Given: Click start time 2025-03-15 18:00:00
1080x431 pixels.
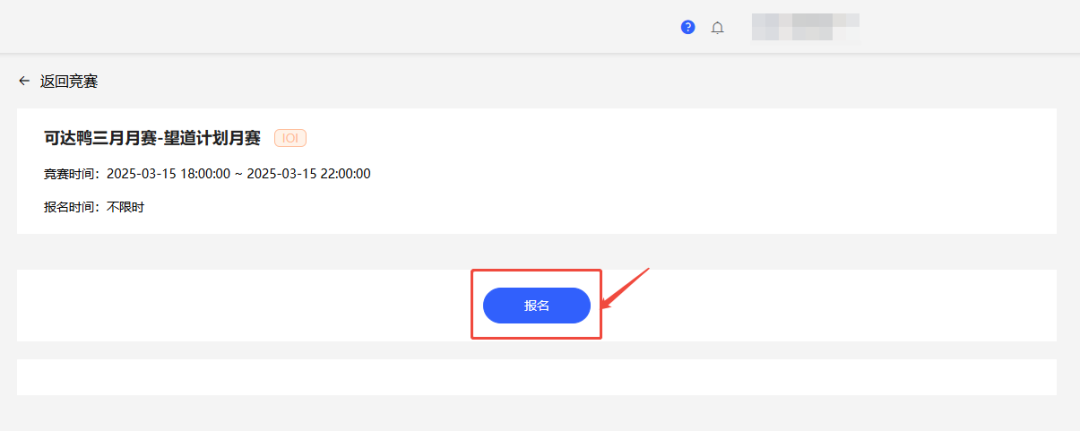Looking at the screenshot, I should point(168,174).
